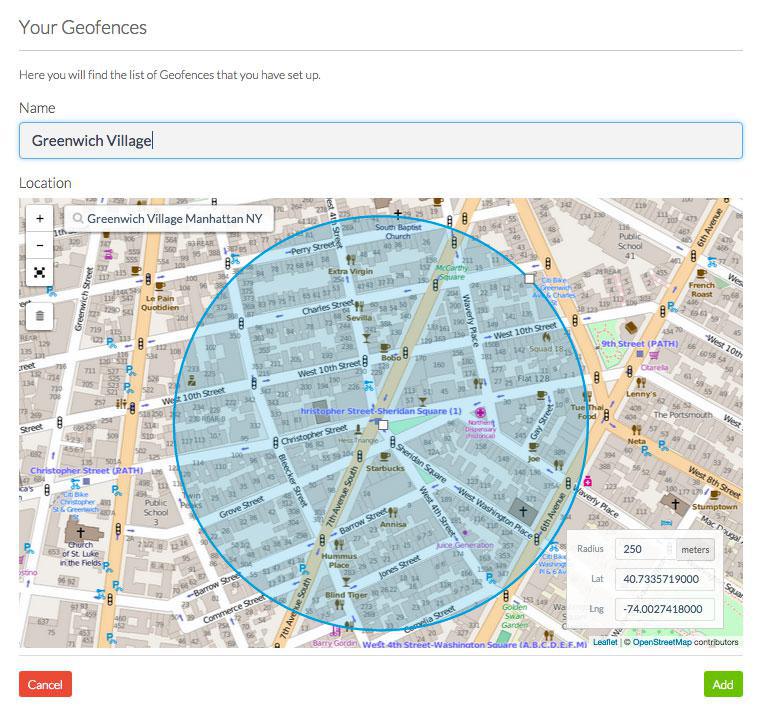Click the circle's center handle square

pos(382,425)
